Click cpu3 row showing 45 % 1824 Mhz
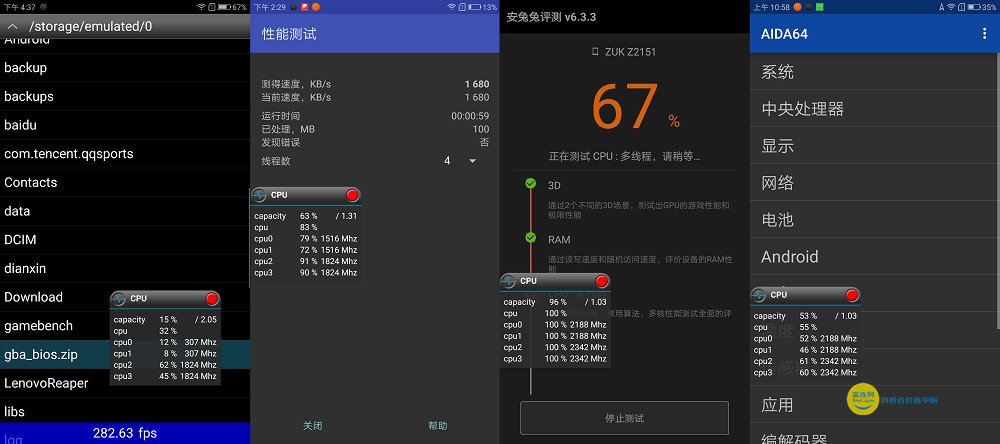Viewport: 1000px width, 444px height. tap(165, 376)
